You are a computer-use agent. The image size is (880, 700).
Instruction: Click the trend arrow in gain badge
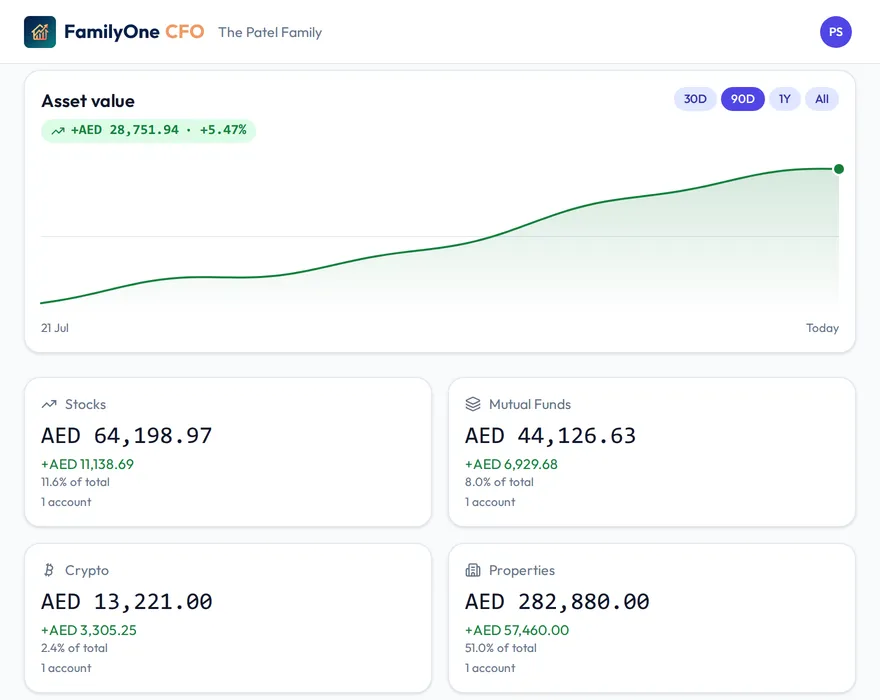58,131
